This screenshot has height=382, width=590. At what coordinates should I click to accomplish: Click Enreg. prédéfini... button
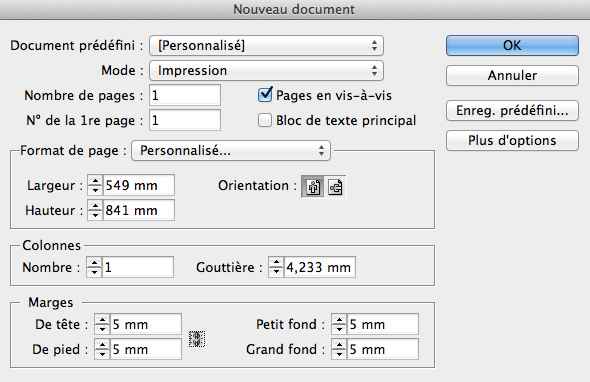pos(512,111)
